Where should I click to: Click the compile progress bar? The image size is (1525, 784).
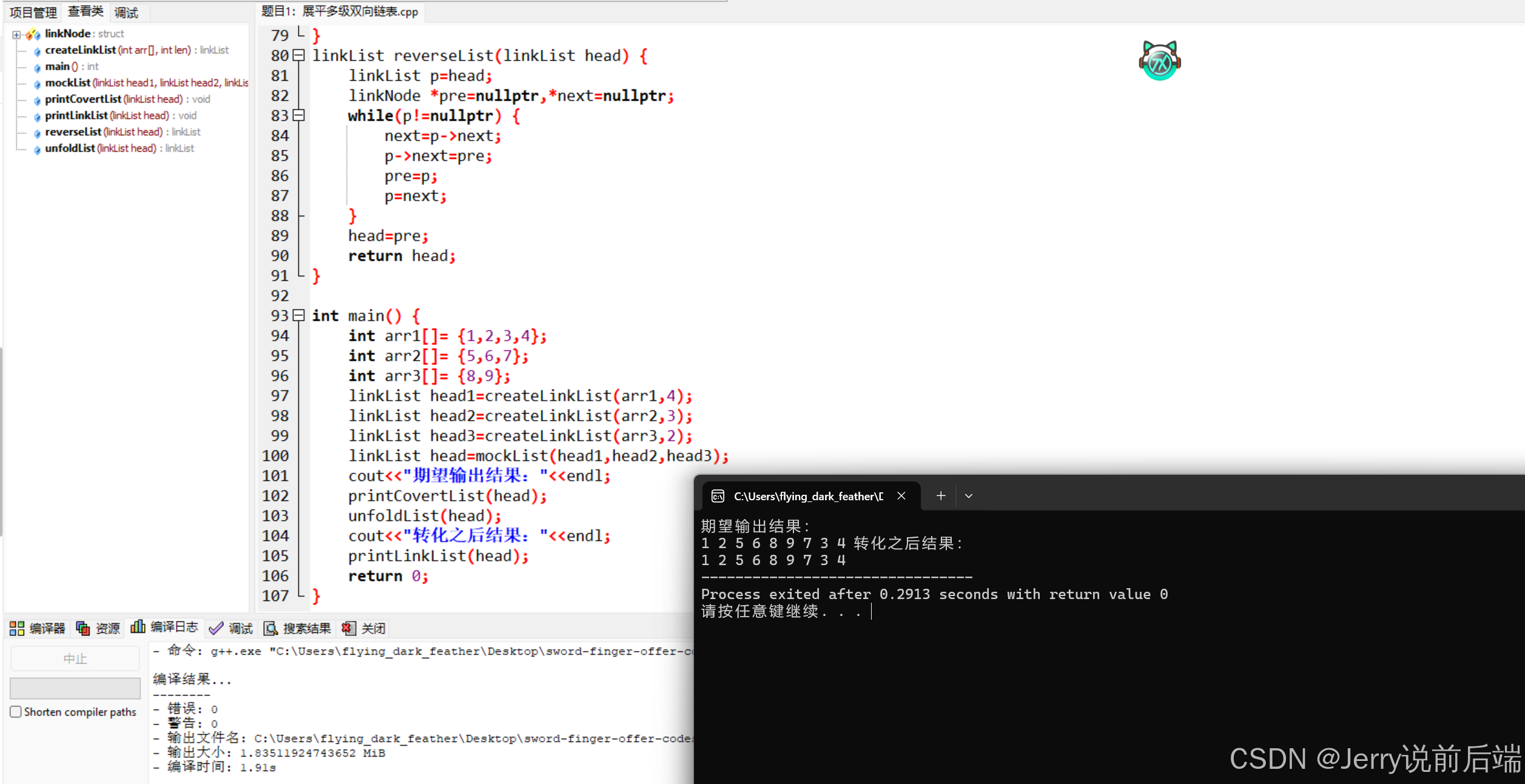coord(75,688)
